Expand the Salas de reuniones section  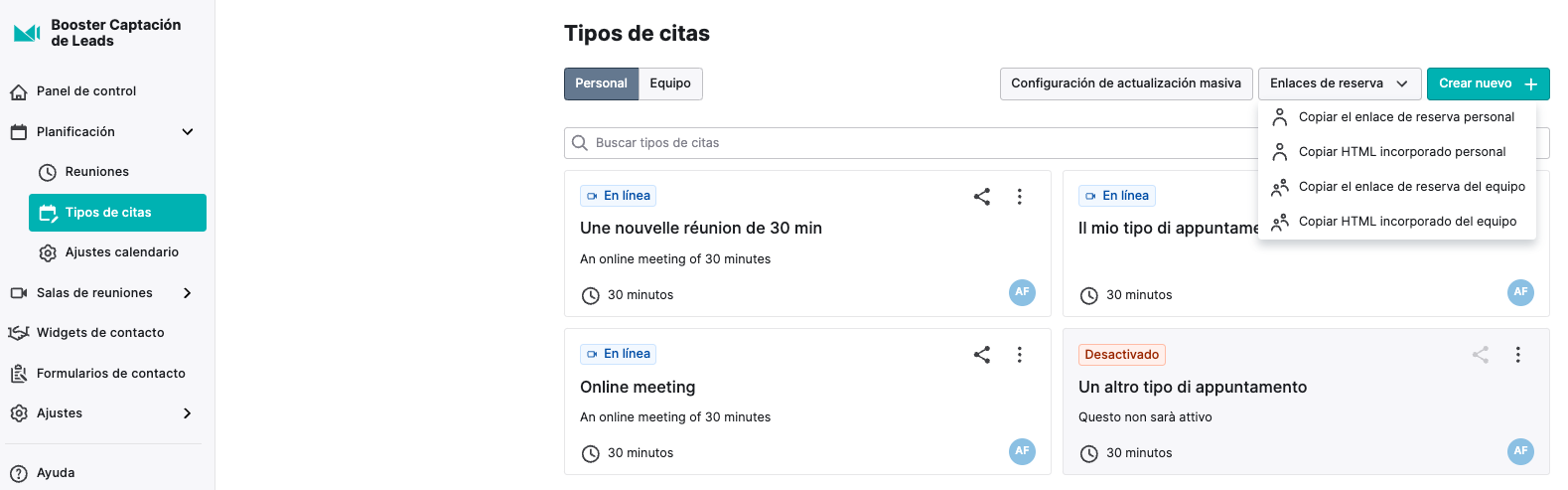[x=188, y=293]
